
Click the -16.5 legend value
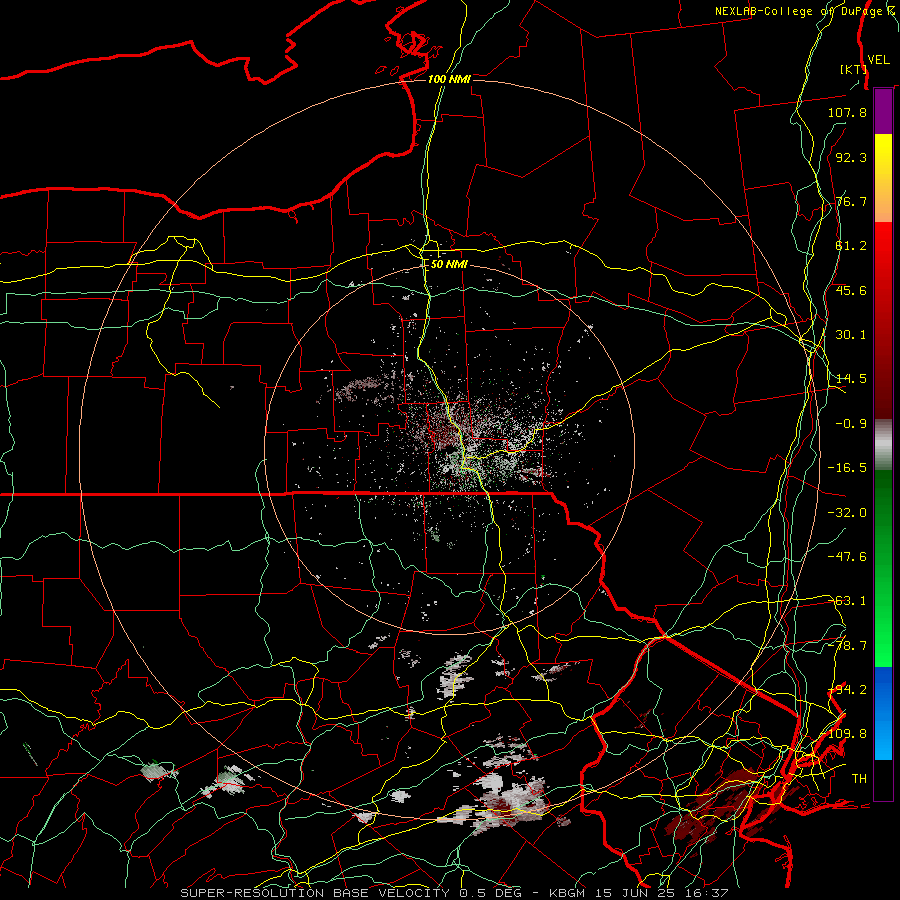(x=847, y=468)
